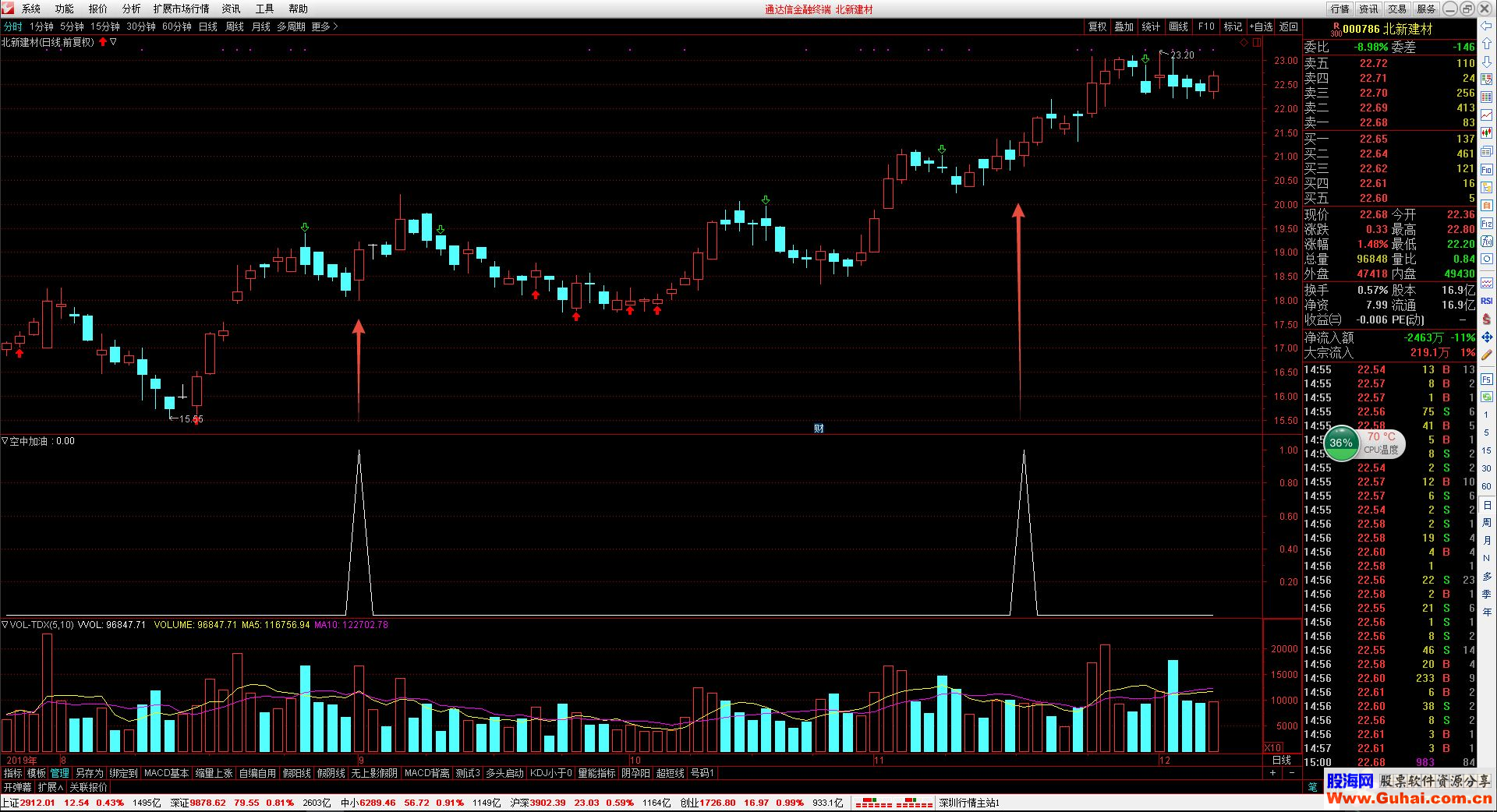
Task: Click the RSI indicator icon in sidebar
Action: (x=1486, y=301)
